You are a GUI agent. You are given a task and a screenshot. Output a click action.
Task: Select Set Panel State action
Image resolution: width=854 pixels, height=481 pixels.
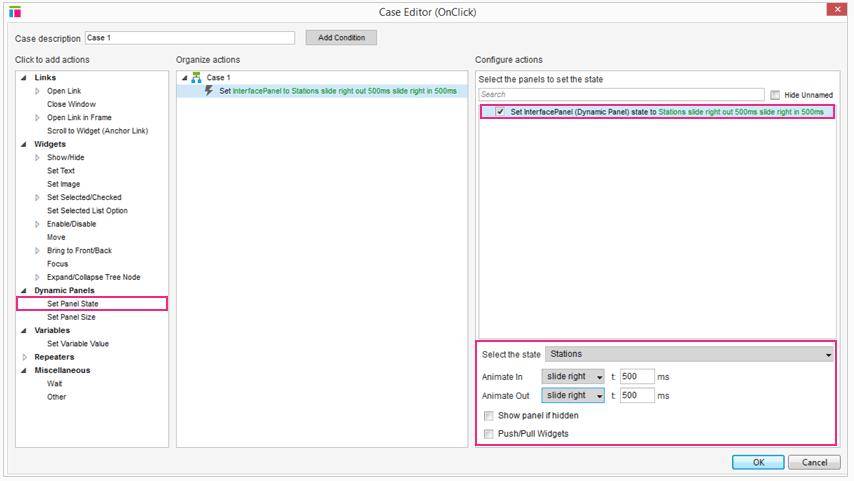click(x=73, y=304)
